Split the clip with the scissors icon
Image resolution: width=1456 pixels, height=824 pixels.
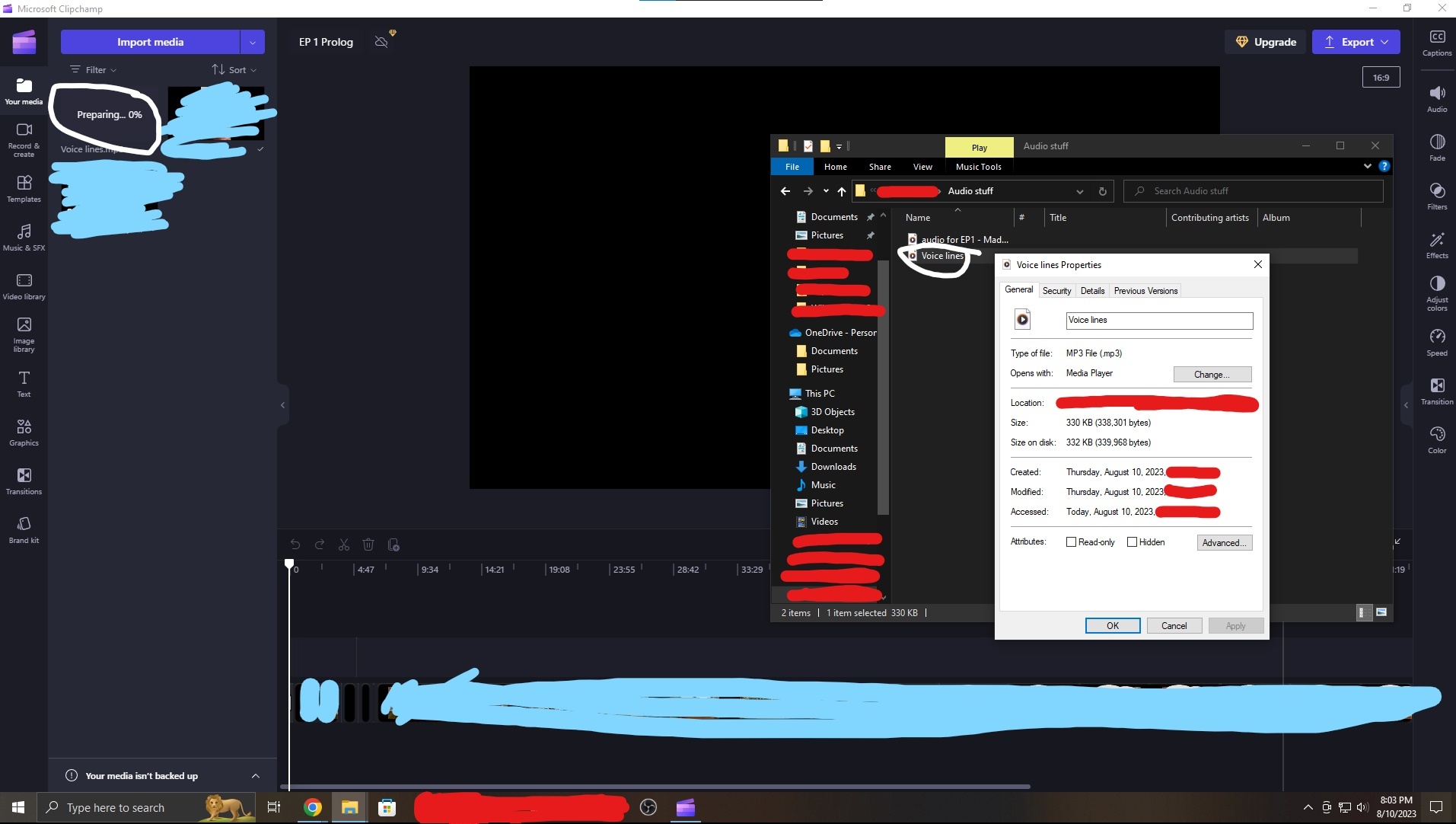[x=343, y=545]
